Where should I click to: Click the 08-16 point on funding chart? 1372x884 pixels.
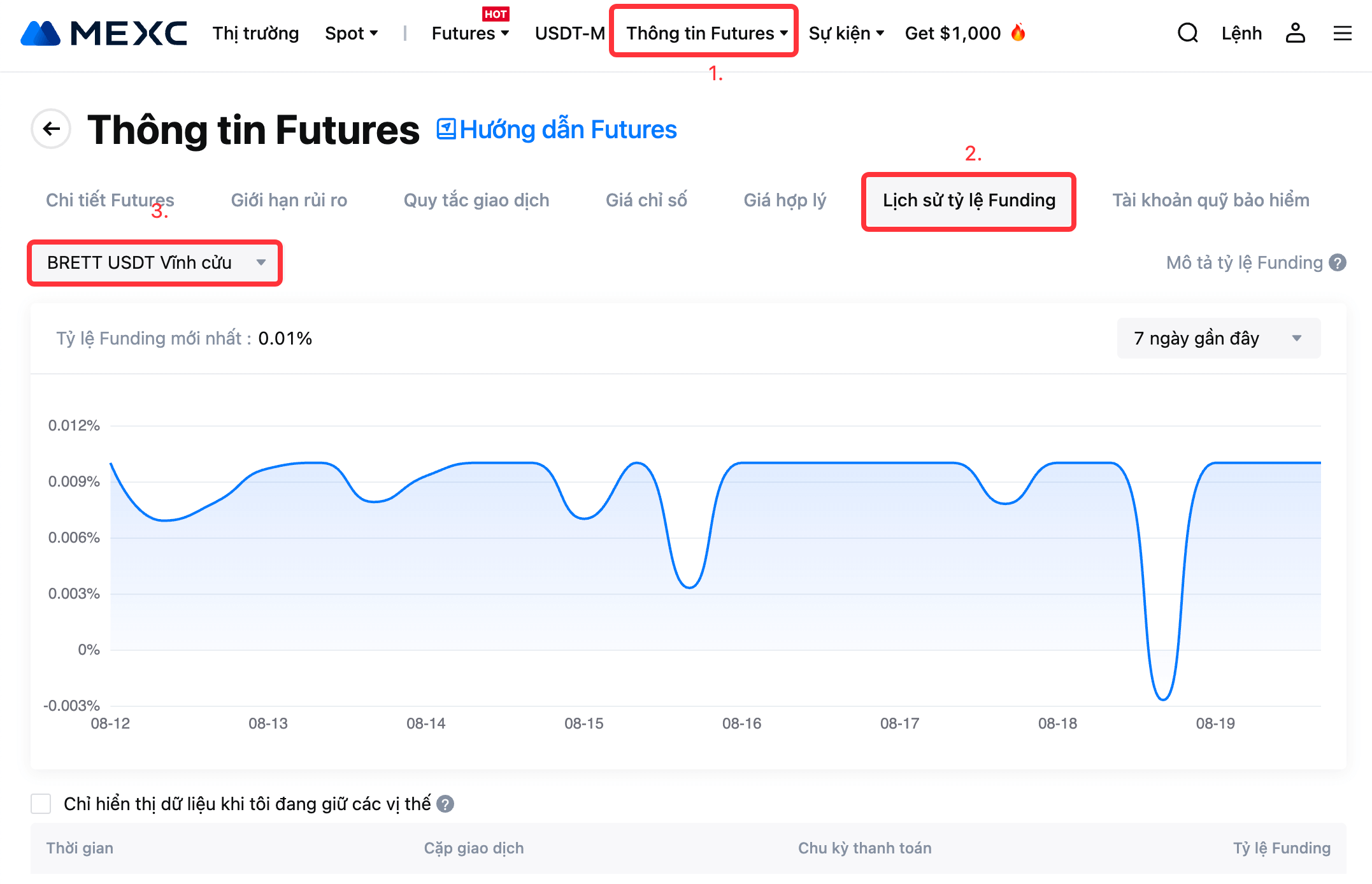pos(741,463)
